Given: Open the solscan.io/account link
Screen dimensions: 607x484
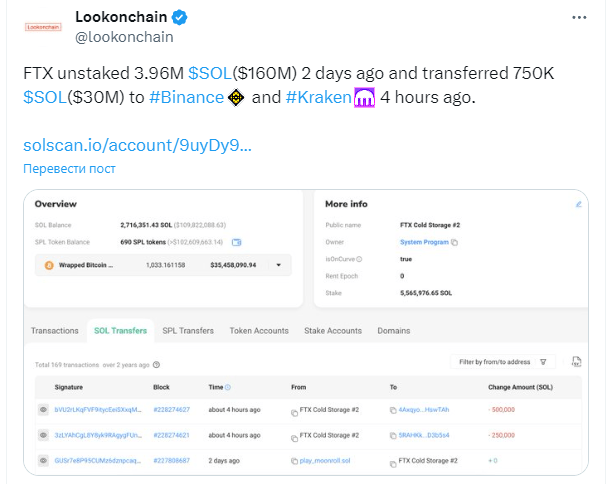Looking at the screenshot, I should [x=137, y=145].
